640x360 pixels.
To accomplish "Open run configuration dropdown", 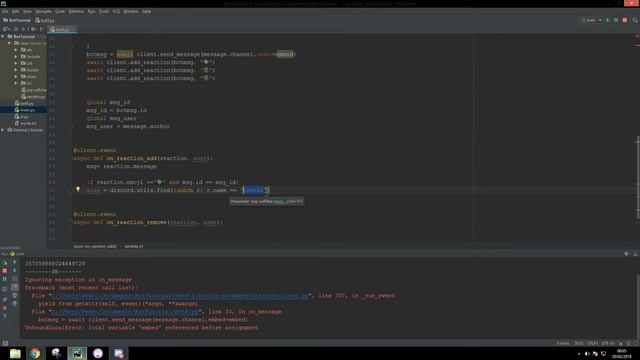I will click(x=591, y=20).
